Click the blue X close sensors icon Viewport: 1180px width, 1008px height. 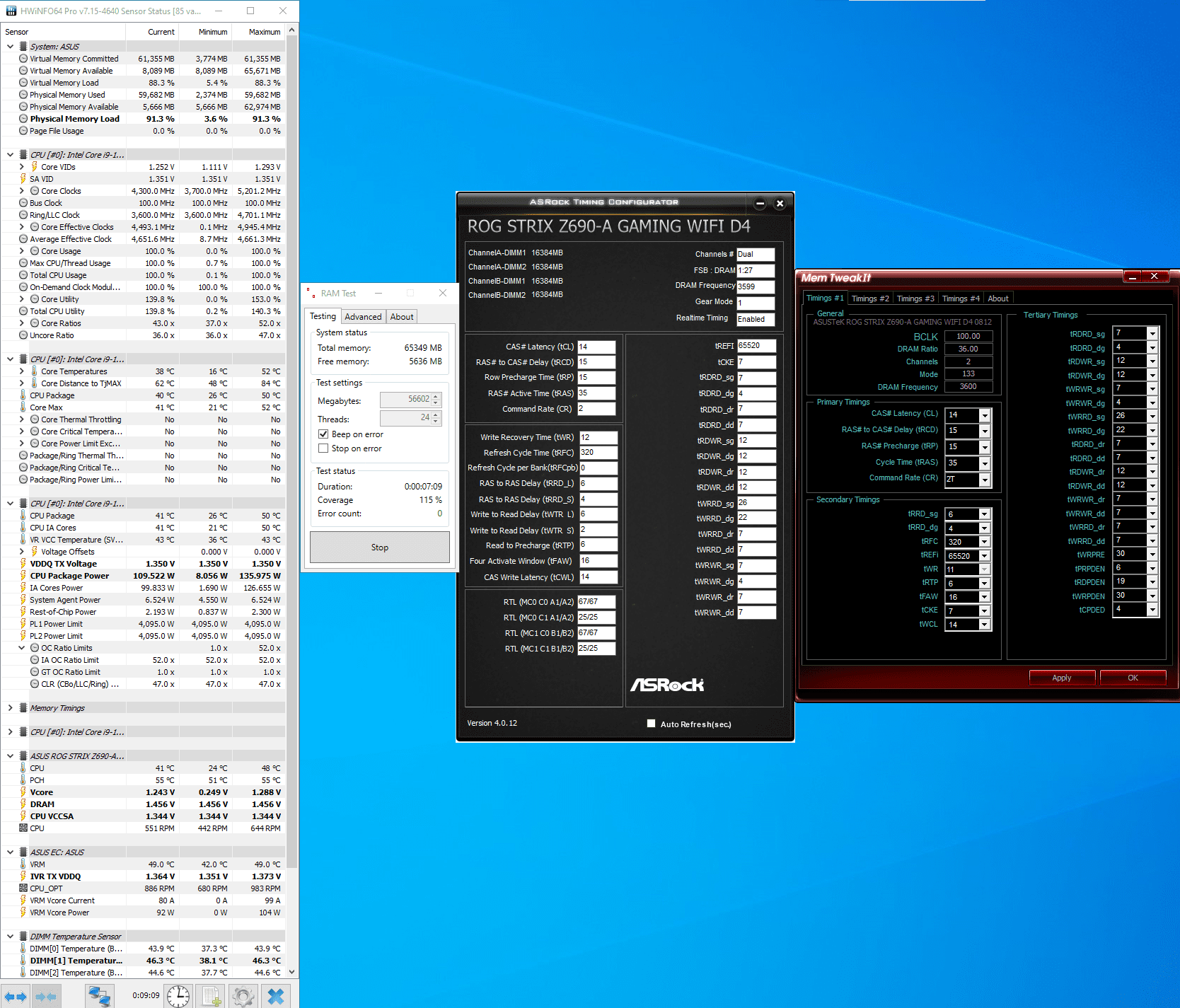276,996
